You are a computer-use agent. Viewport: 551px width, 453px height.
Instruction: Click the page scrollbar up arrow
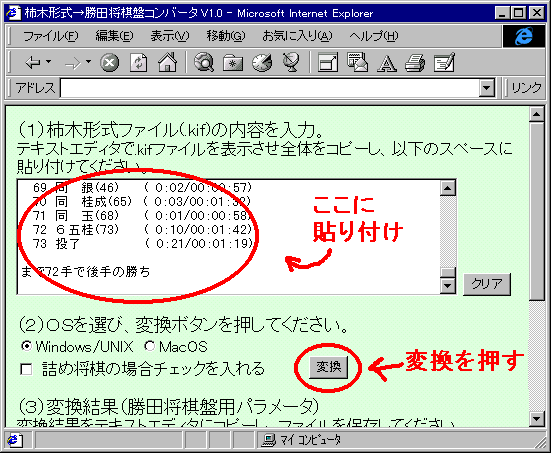537,114
